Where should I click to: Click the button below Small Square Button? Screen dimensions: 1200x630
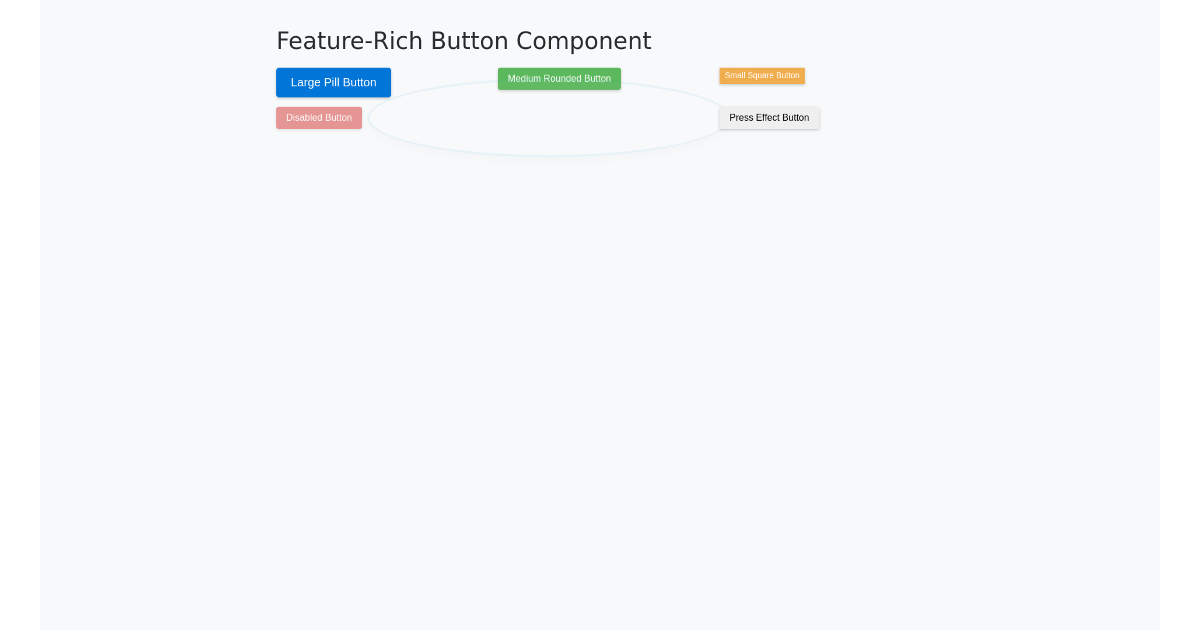(x=769, y=117)
